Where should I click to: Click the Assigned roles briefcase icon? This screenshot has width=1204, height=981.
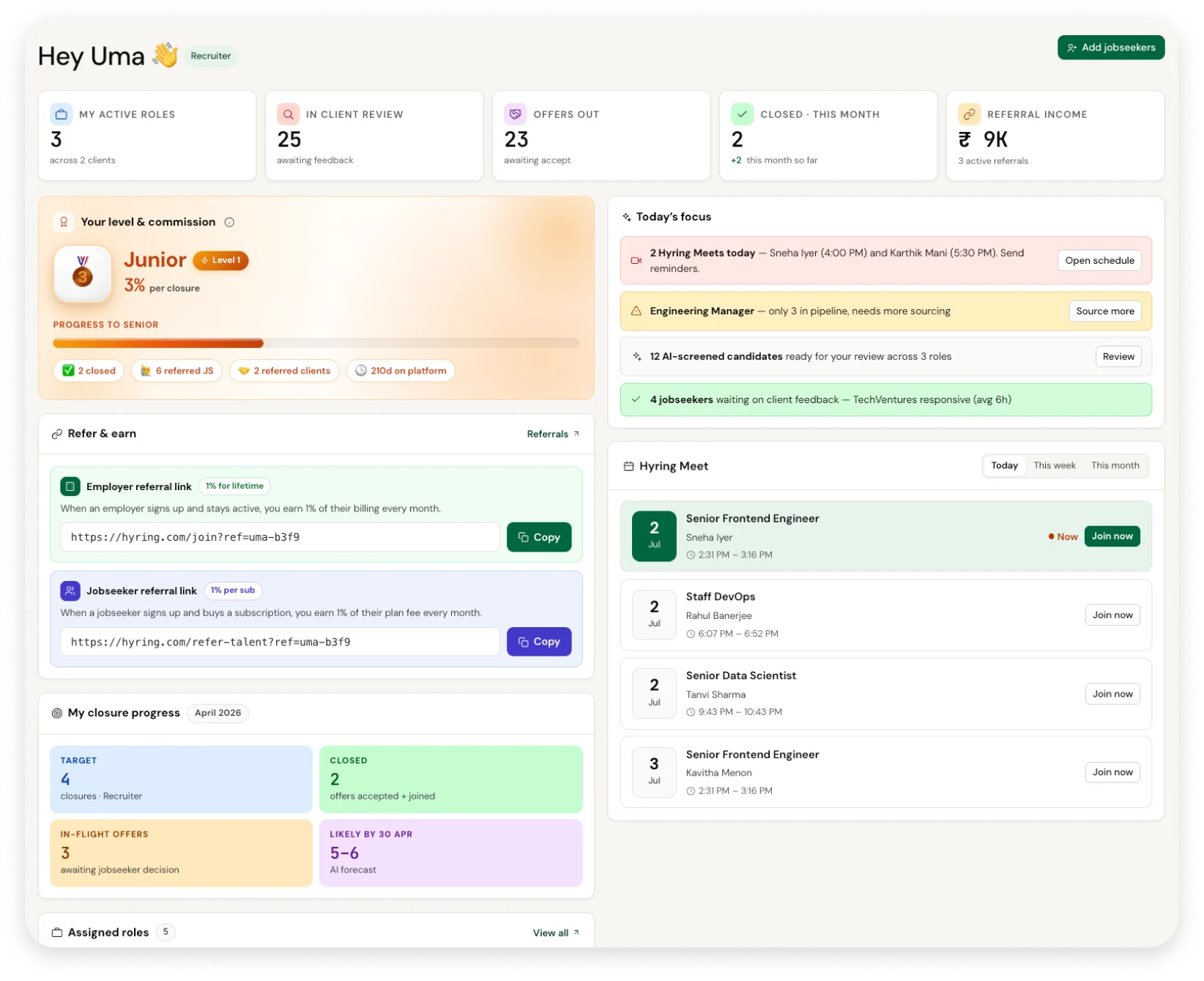[57, 933]
